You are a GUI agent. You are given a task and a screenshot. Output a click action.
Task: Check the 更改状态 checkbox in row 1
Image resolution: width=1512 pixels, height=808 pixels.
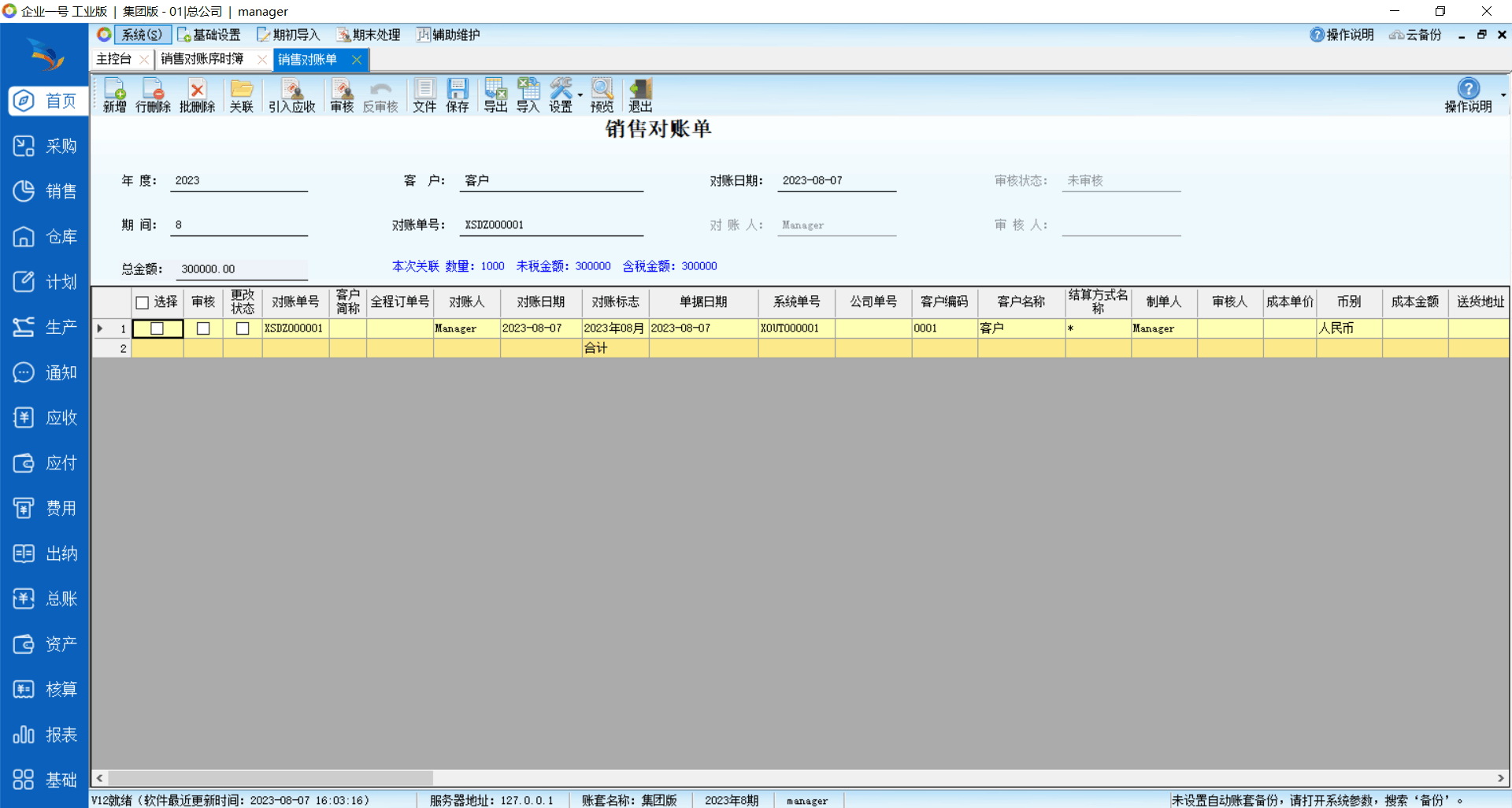pos(243,328)
